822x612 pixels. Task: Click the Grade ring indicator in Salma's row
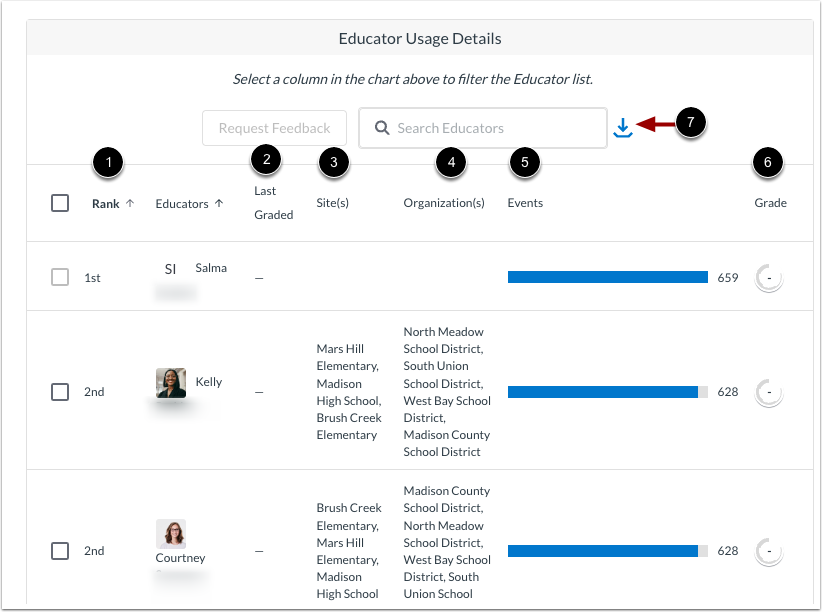click(x=768, y=276)
